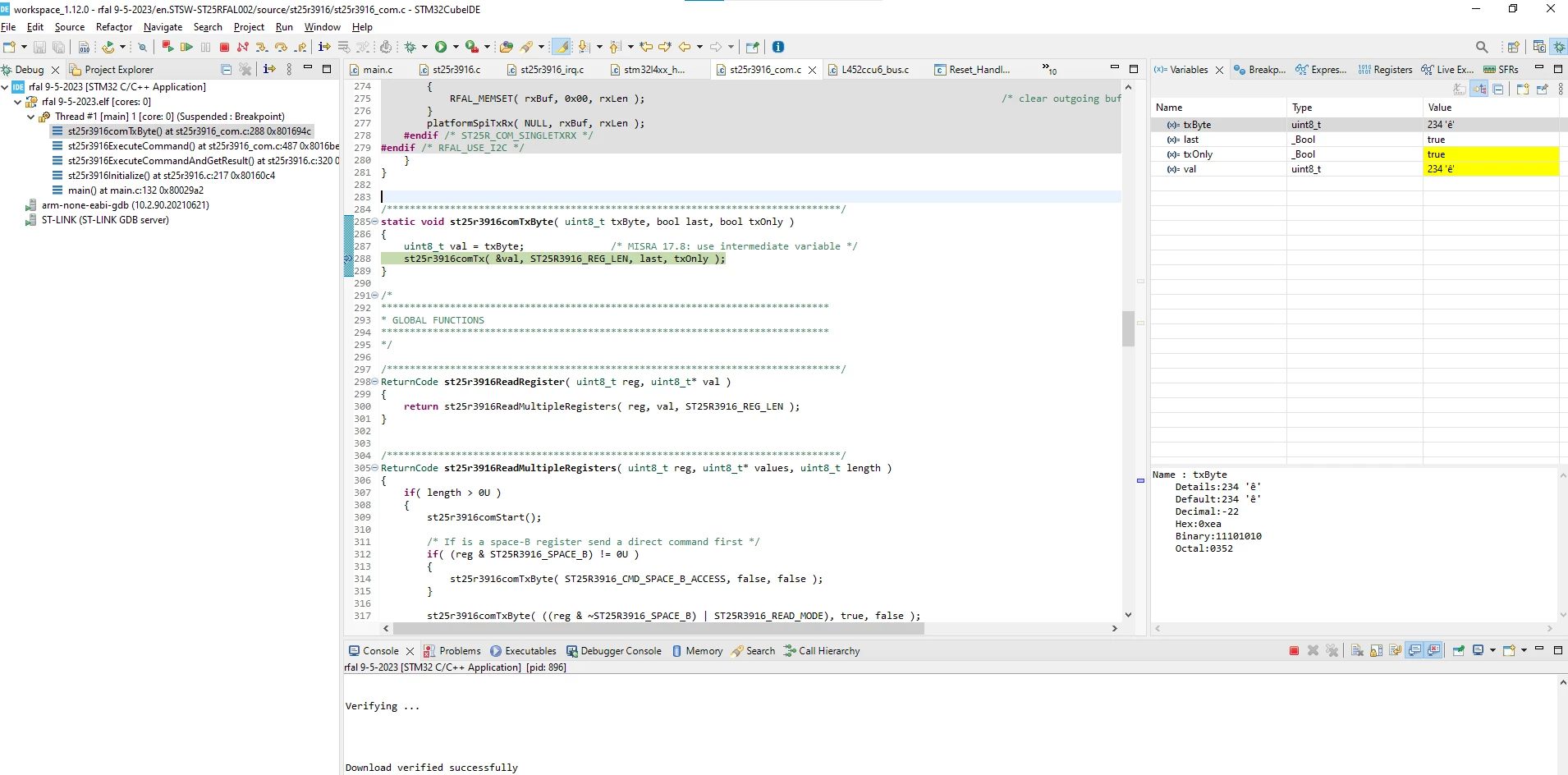Click the Build hammer-arrow icon
Viewport: 1568px width, 775px height.
click(108, 47)
